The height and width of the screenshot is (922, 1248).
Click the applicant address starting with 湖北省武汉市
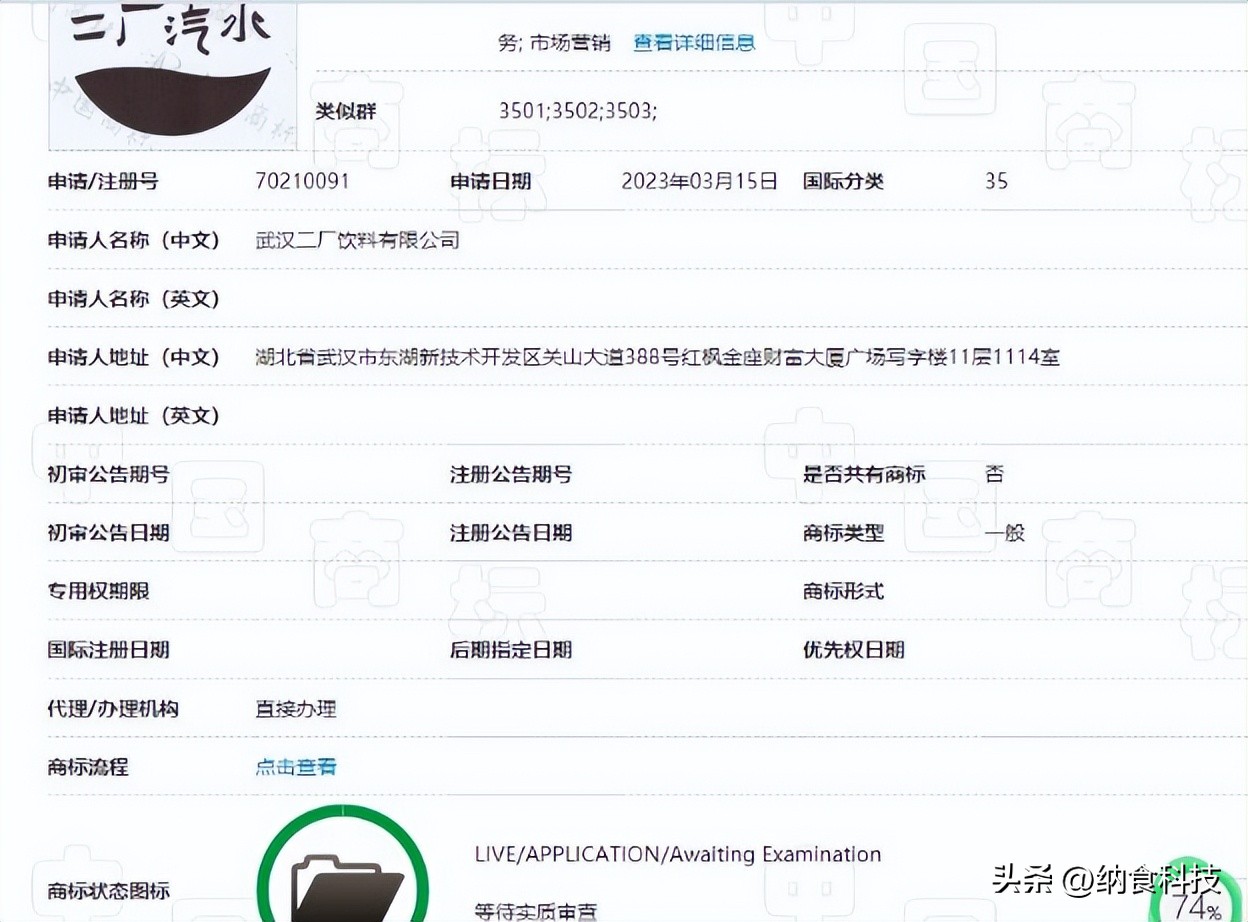tap(657, 357)
